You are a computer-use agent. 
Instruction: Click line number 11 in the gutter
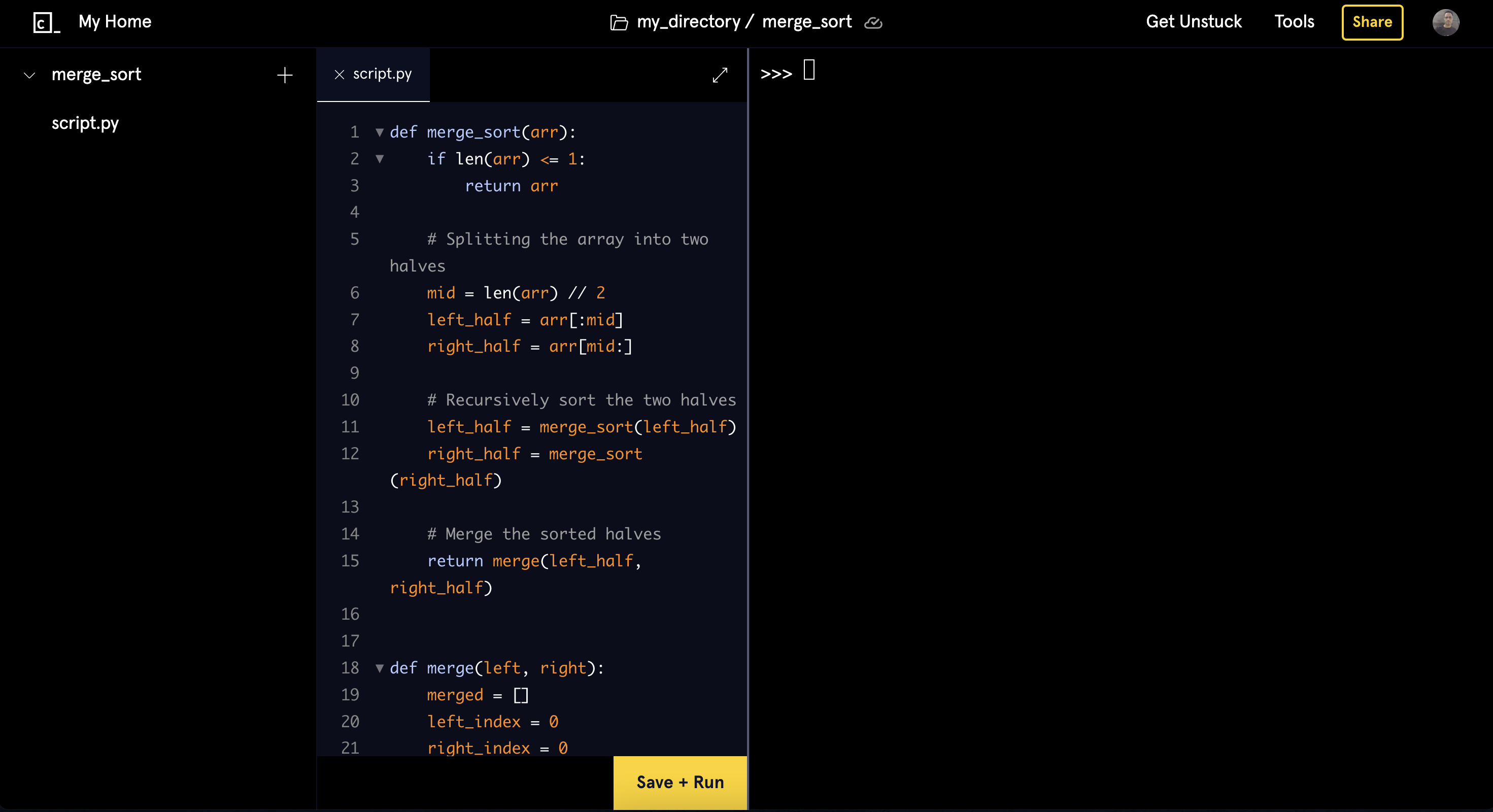350,427
